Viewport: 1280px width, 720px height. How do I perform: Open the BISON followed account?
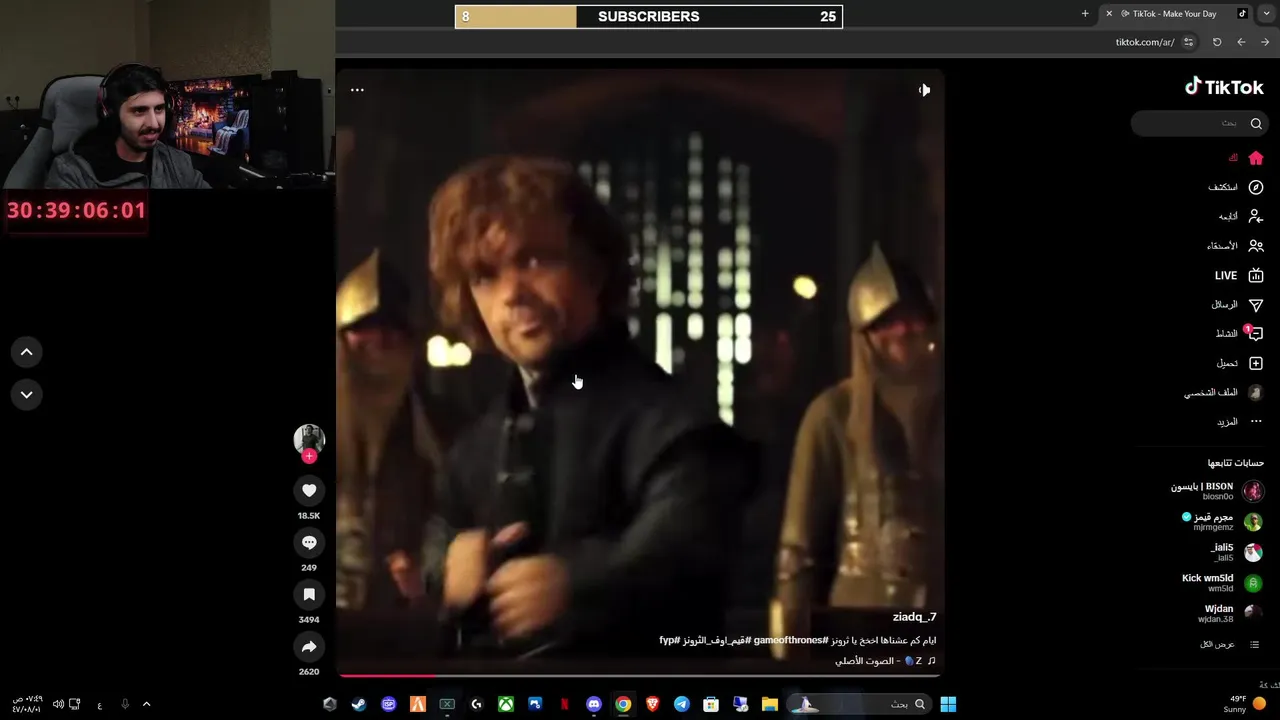[1217, 491]
